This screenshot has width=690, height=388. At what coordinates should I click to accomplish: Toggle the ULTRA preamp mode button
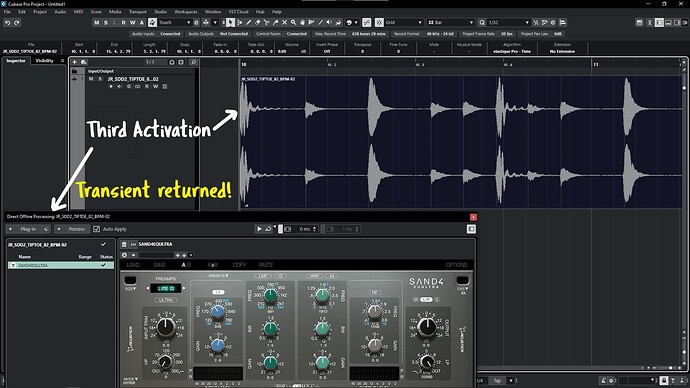pyautogui.click(x=166, y=300)
